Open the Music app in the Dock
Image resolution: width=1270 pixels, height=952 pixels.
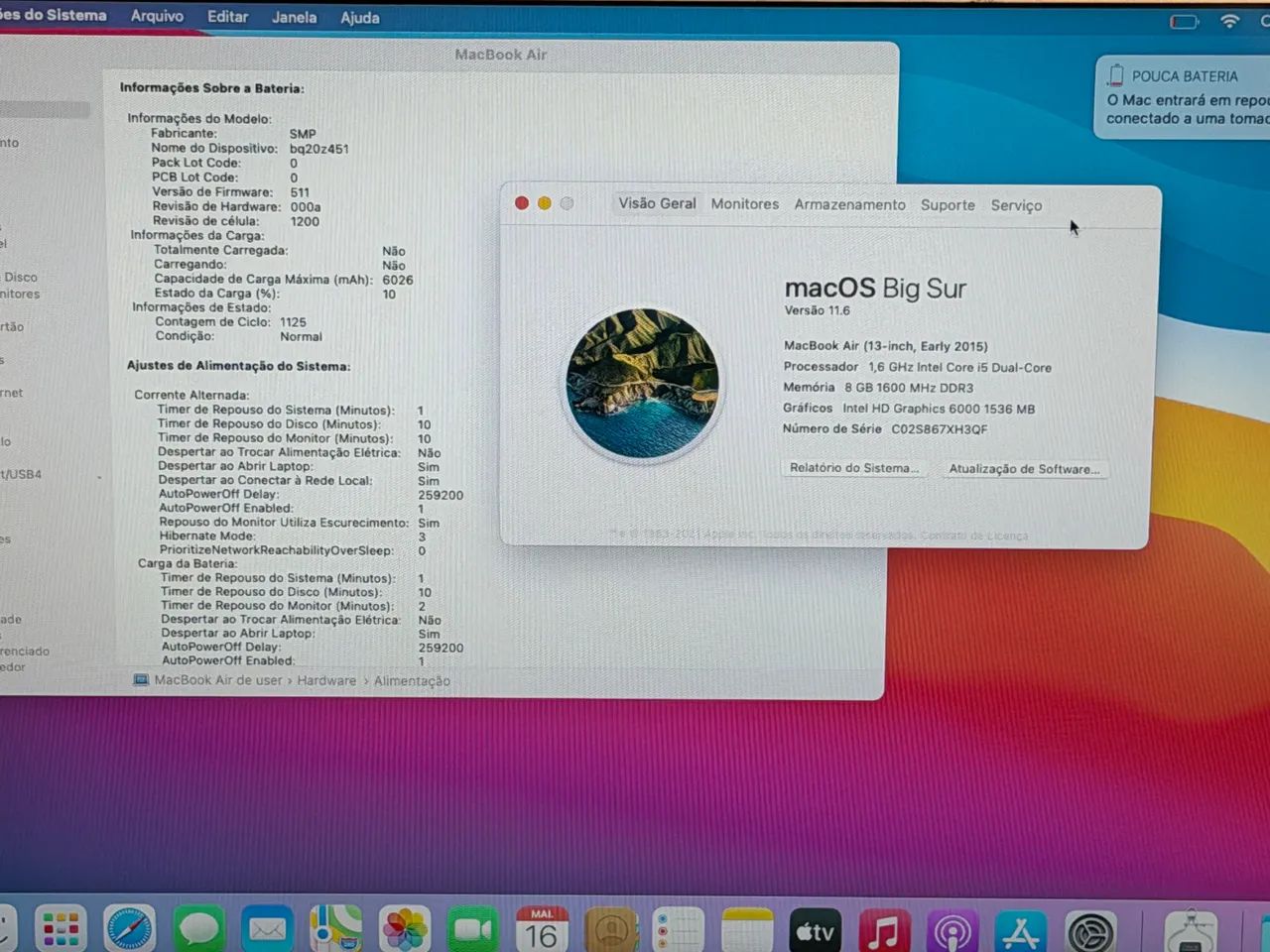point(884,929)
